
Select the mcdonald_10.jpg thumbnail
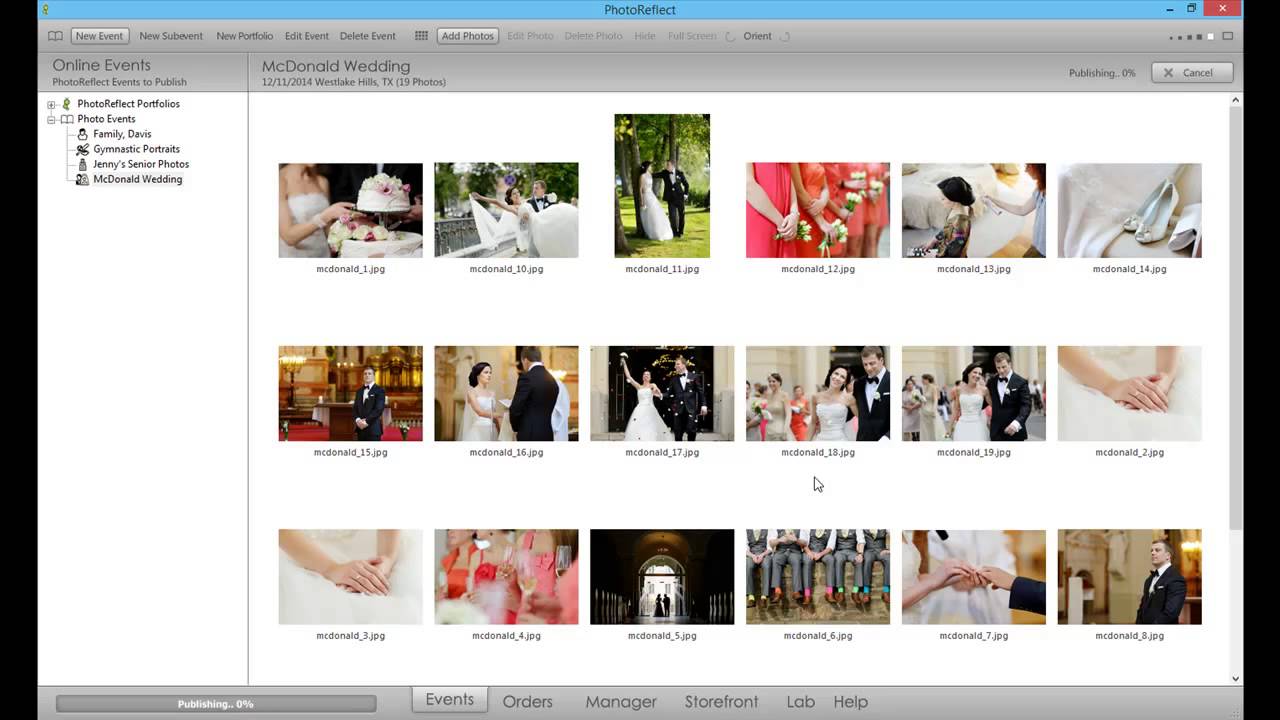(x=506, y=211)
